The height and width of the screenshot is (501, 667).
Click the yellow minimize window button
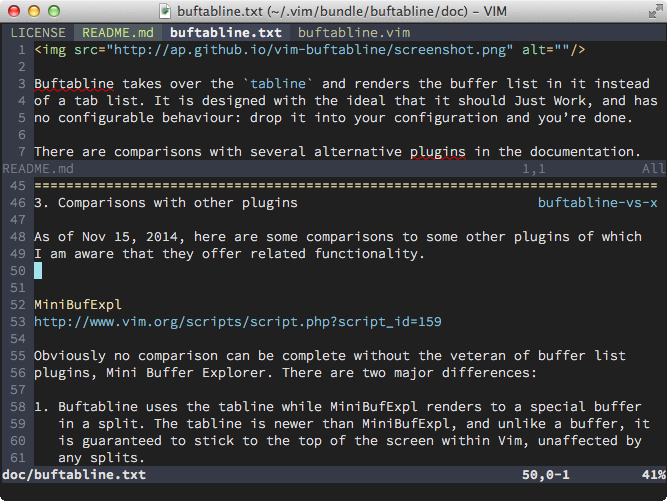34,11
